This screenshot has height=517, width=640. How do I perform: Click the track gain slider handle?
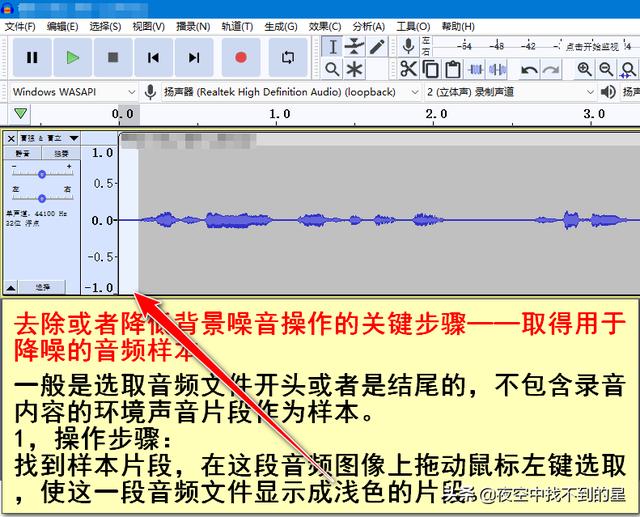tap(42, 174)
